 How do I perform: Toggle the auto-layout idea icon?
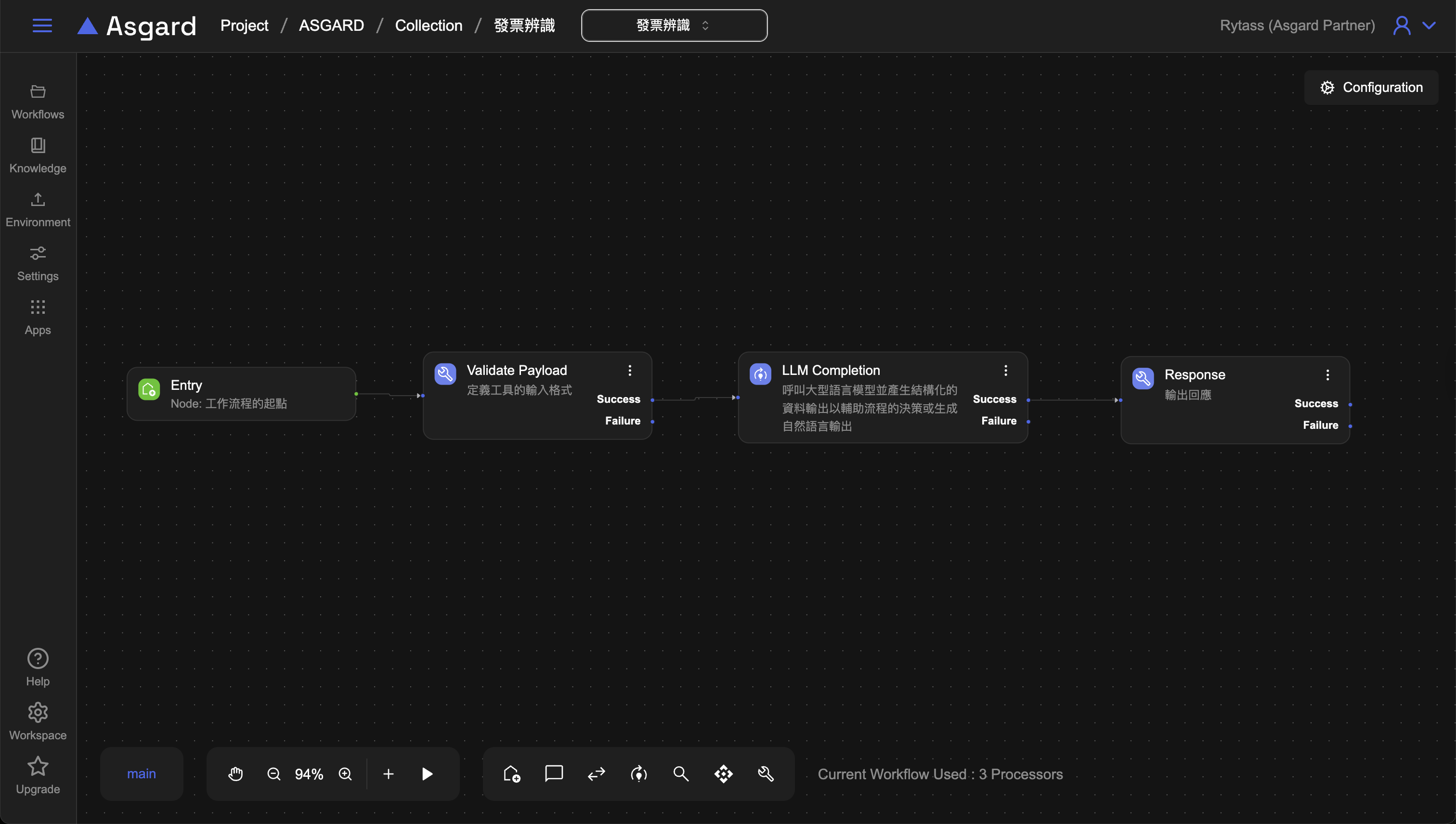pos(638,773)
